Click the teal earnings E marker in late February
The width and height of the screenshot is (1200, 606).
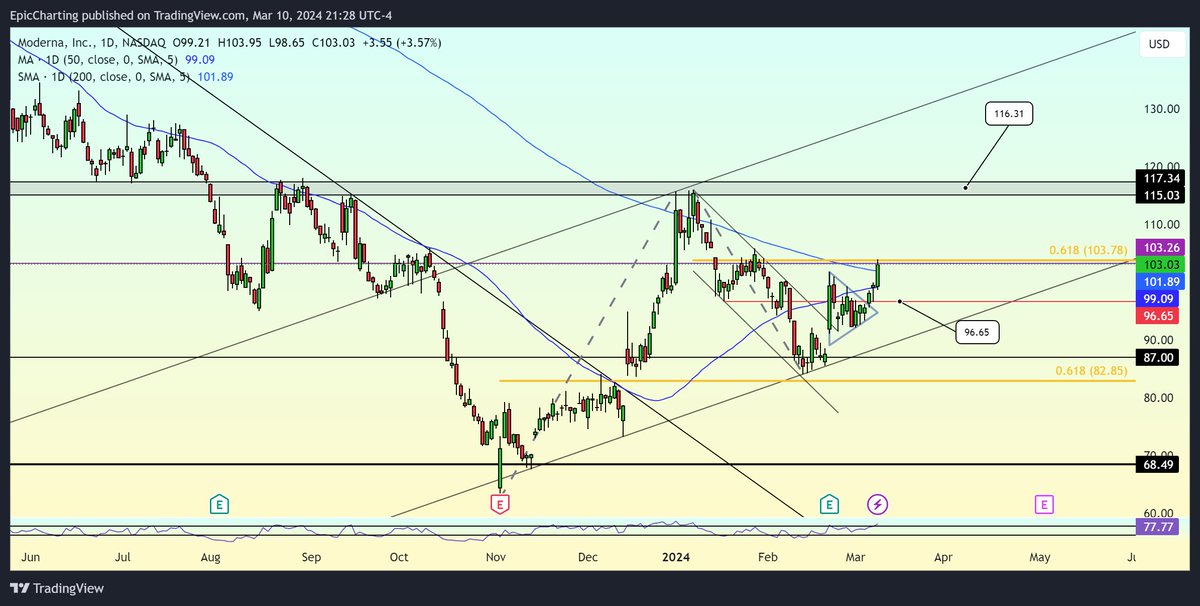828,503
